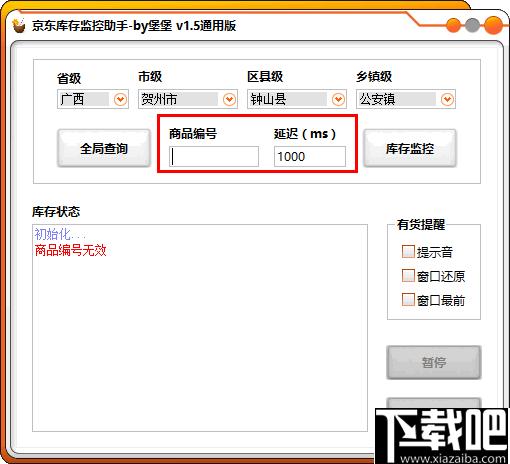Click the gray circle window button
Viewport: 510px width, 464px height.
point(472,26)
